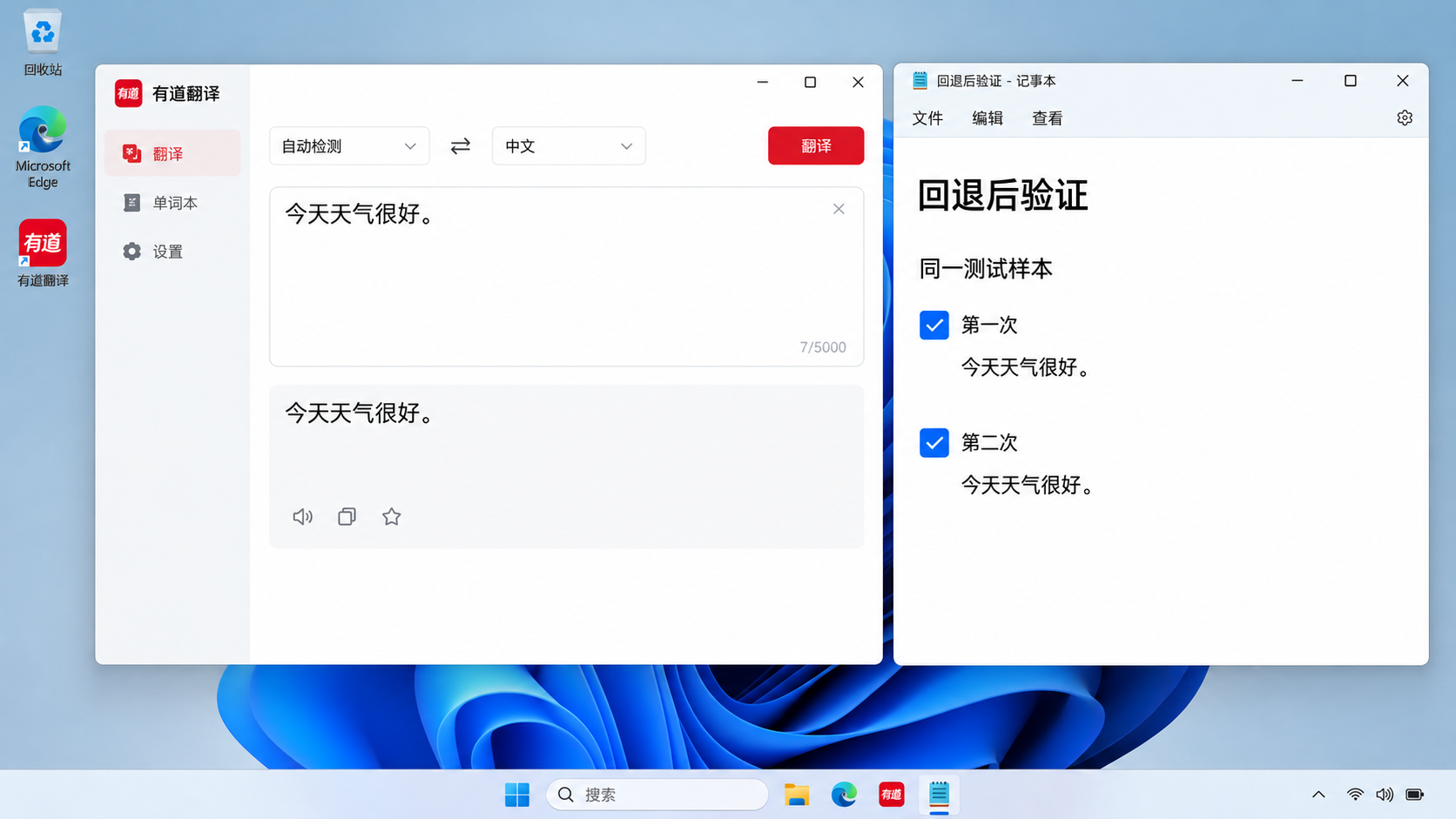
Task: Click the 同一测试样本 line in Notepad
Action: [x=986, y=269]
